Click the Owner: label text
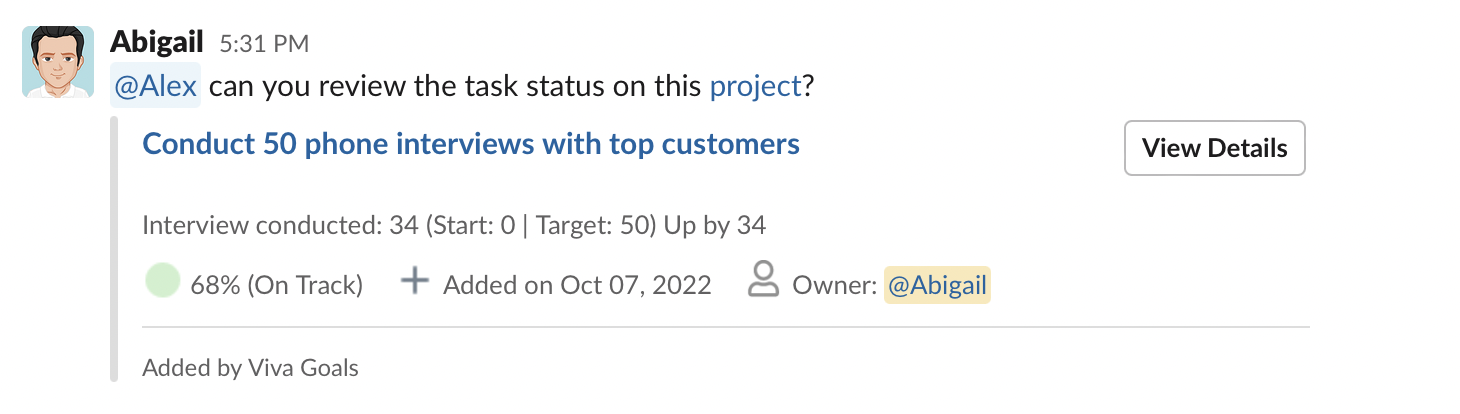1460x414 pixels. point(835,285)
